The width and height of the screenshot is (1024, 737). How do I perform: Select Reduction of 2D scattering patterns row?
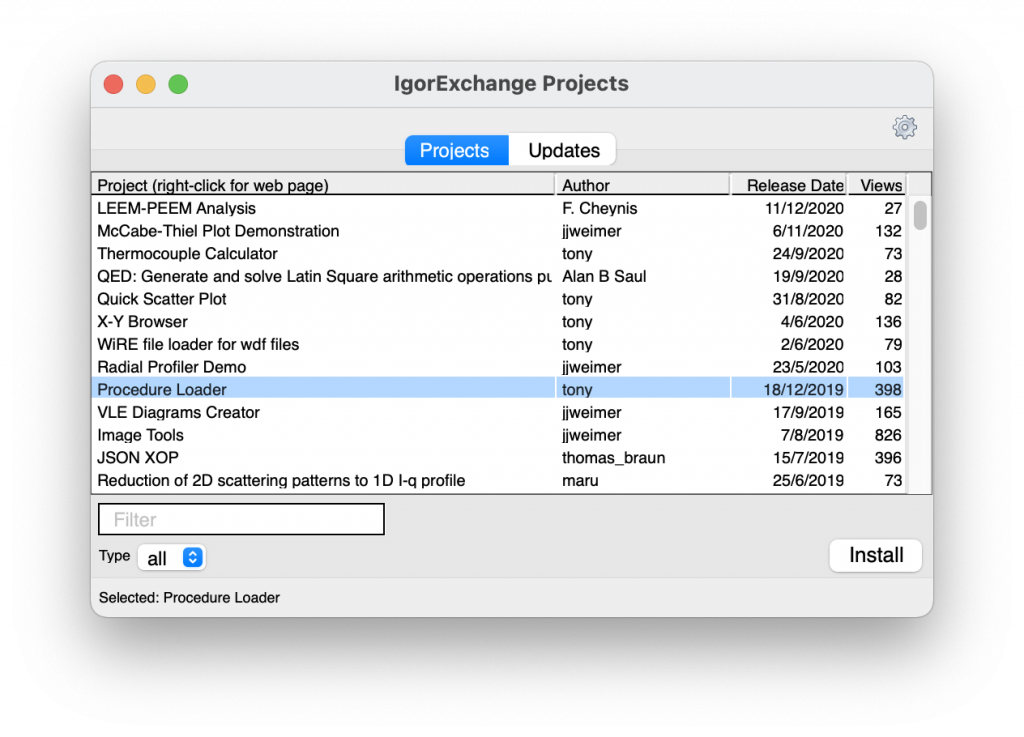point(498,480)
